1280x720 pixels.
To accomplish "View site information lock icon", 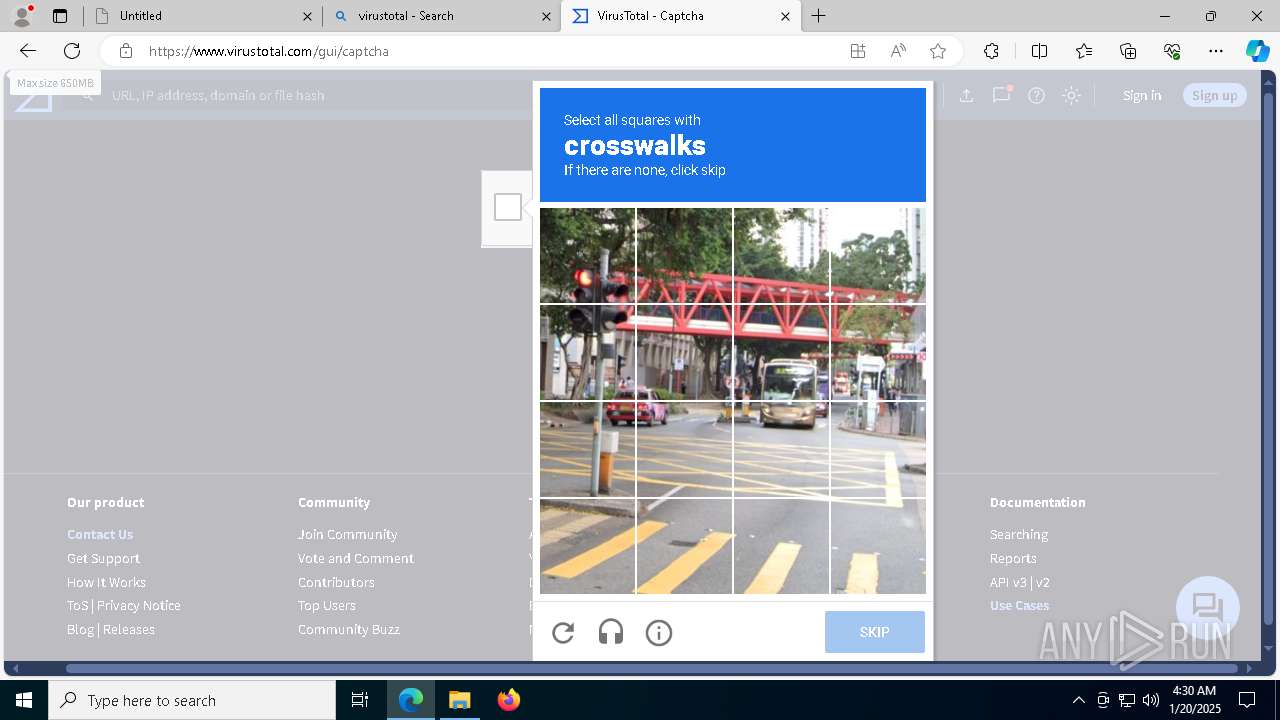I will pos(125,51).
